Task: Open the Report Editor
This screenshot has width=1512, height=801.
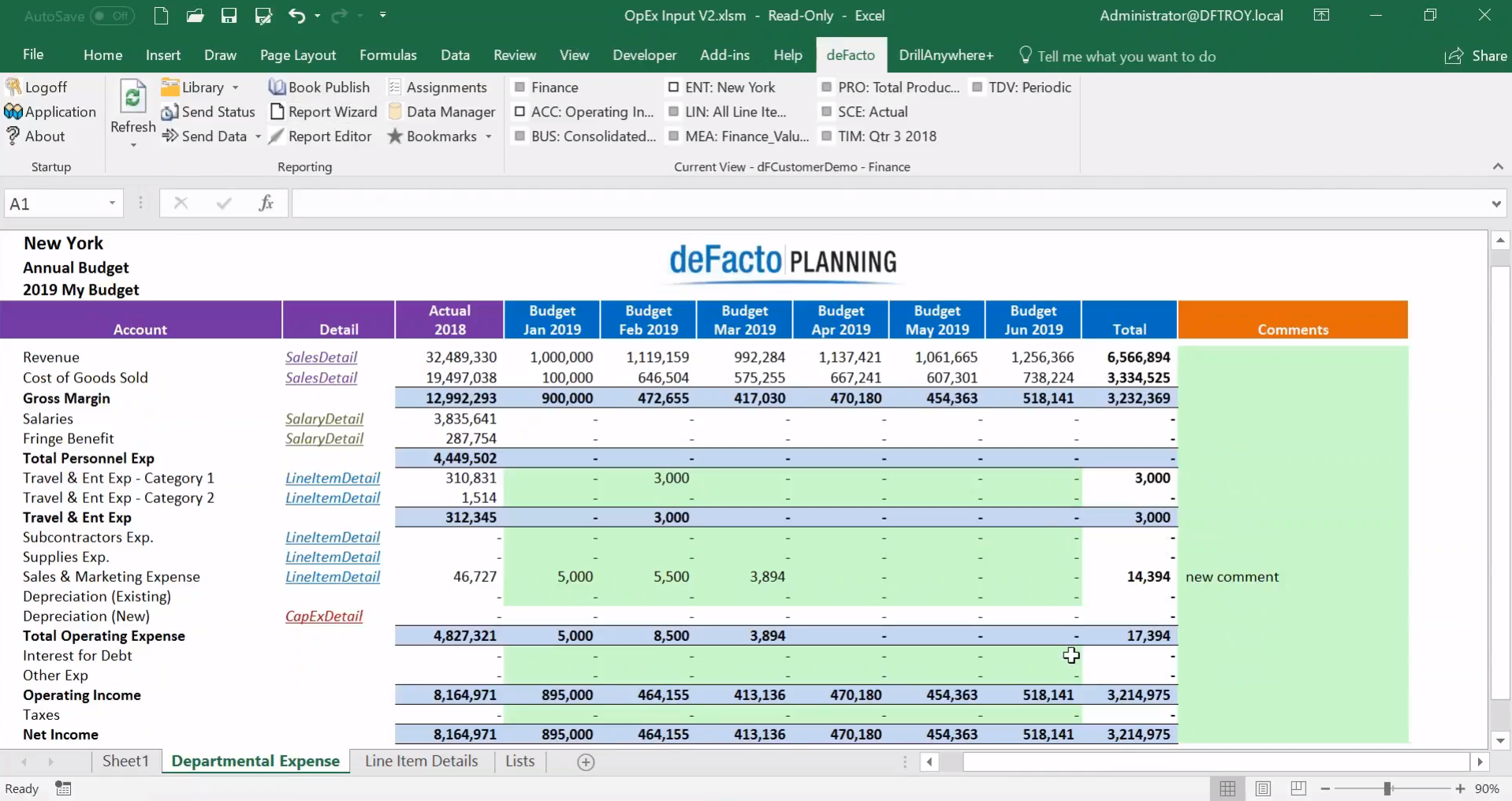Action: tap(319, 136)
